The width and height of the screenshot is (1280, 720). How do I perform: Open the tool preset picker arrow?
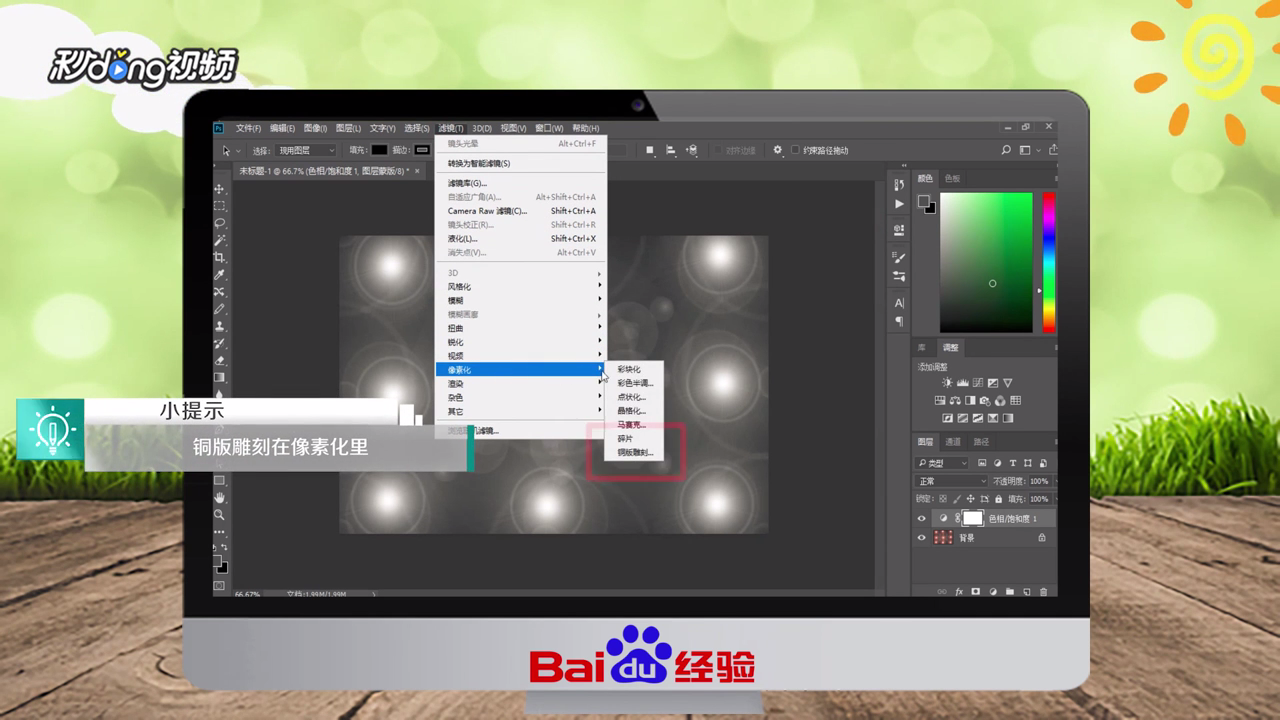click(x=237, y=150)
